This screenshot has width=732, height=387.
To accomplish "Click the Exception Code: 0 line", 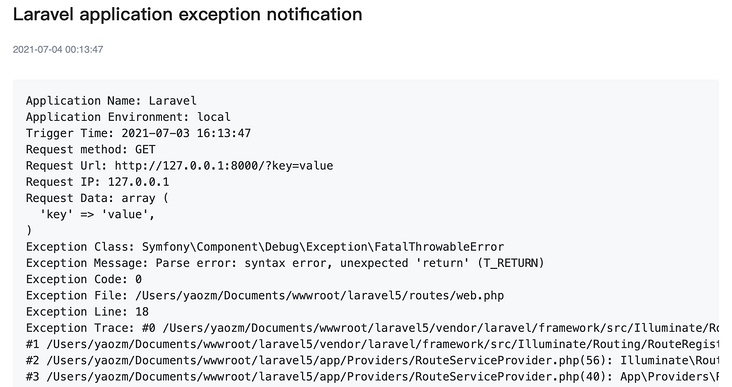I will [84, 279].
